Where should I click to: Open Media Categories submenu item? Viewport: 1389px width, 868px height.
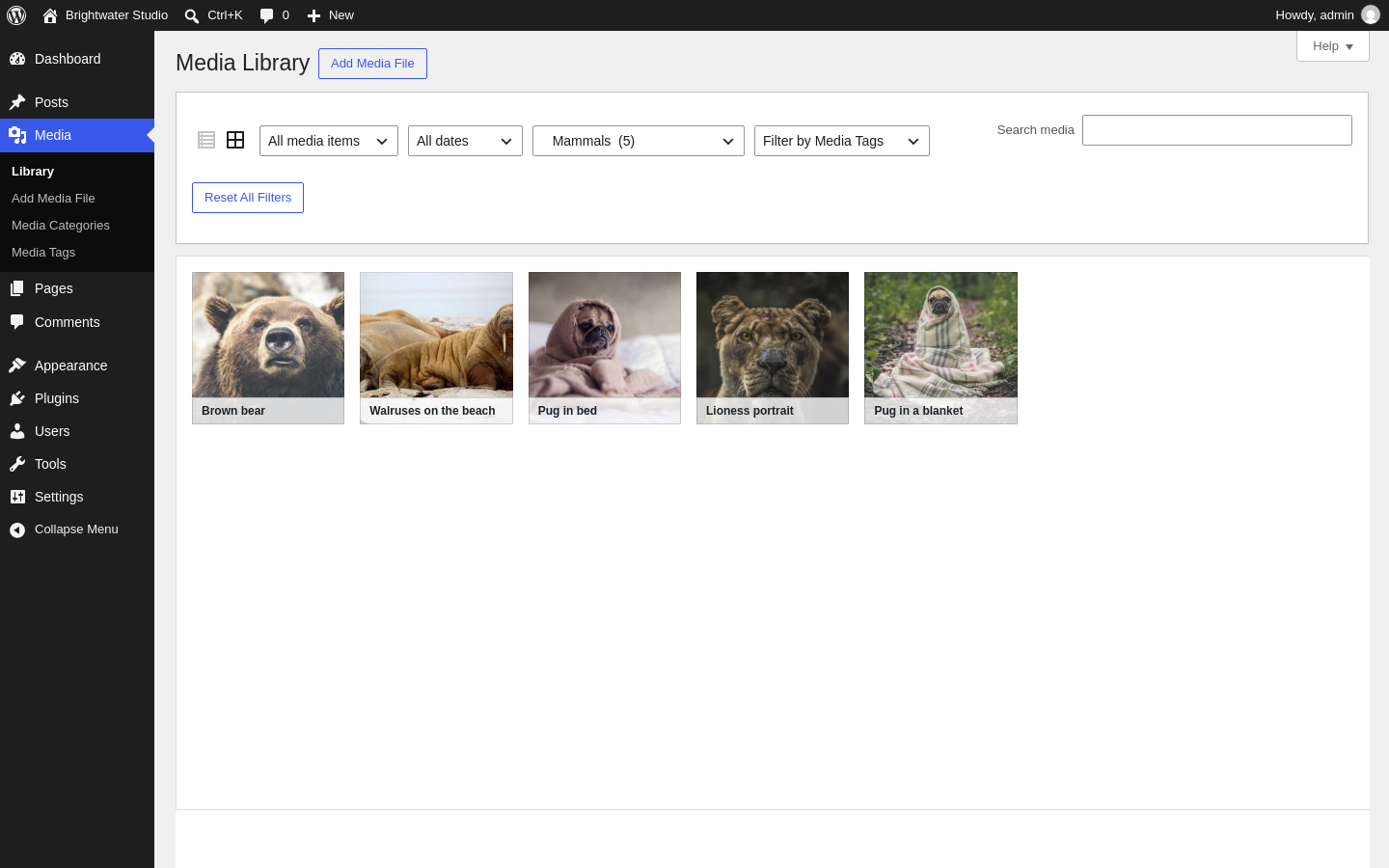click(x=61, y=226)
